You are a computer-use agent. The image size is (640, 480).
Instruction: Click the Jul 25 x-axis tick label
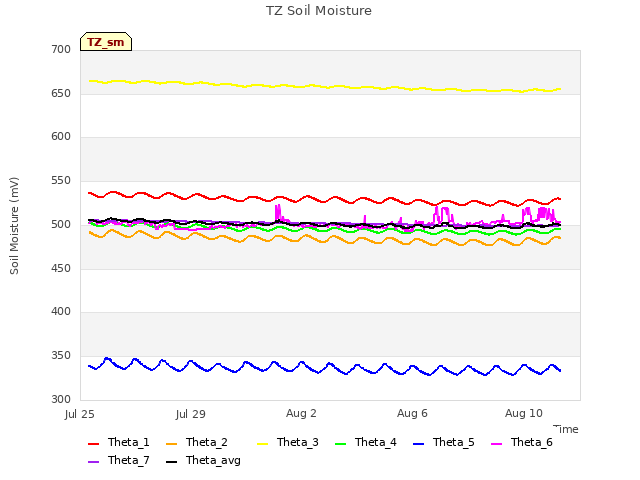click(80, 414)
